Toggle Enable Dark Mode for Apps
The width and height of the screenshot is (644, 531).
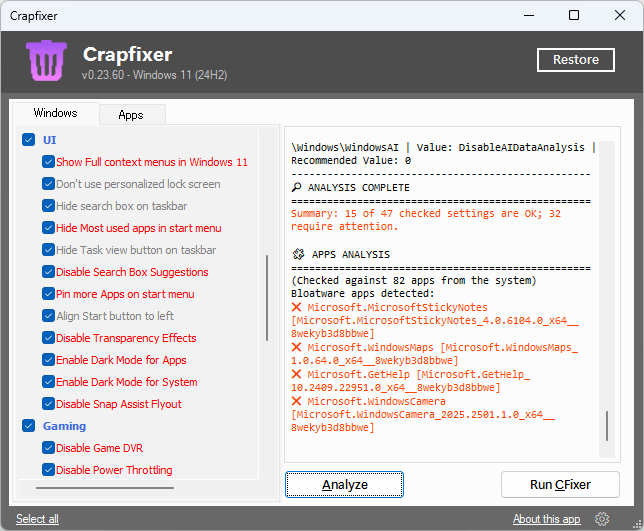(48, 360)
